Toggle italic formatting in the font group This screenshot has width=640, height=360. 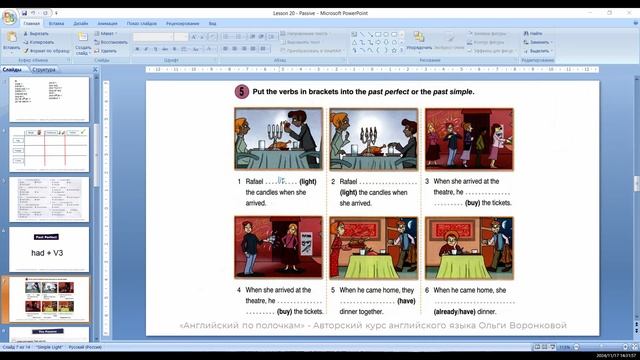click(146, 49)
